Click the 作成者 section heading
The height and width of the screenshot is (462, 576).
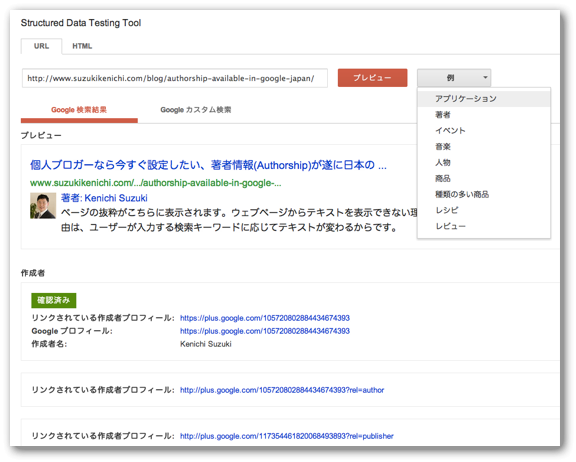33,273
